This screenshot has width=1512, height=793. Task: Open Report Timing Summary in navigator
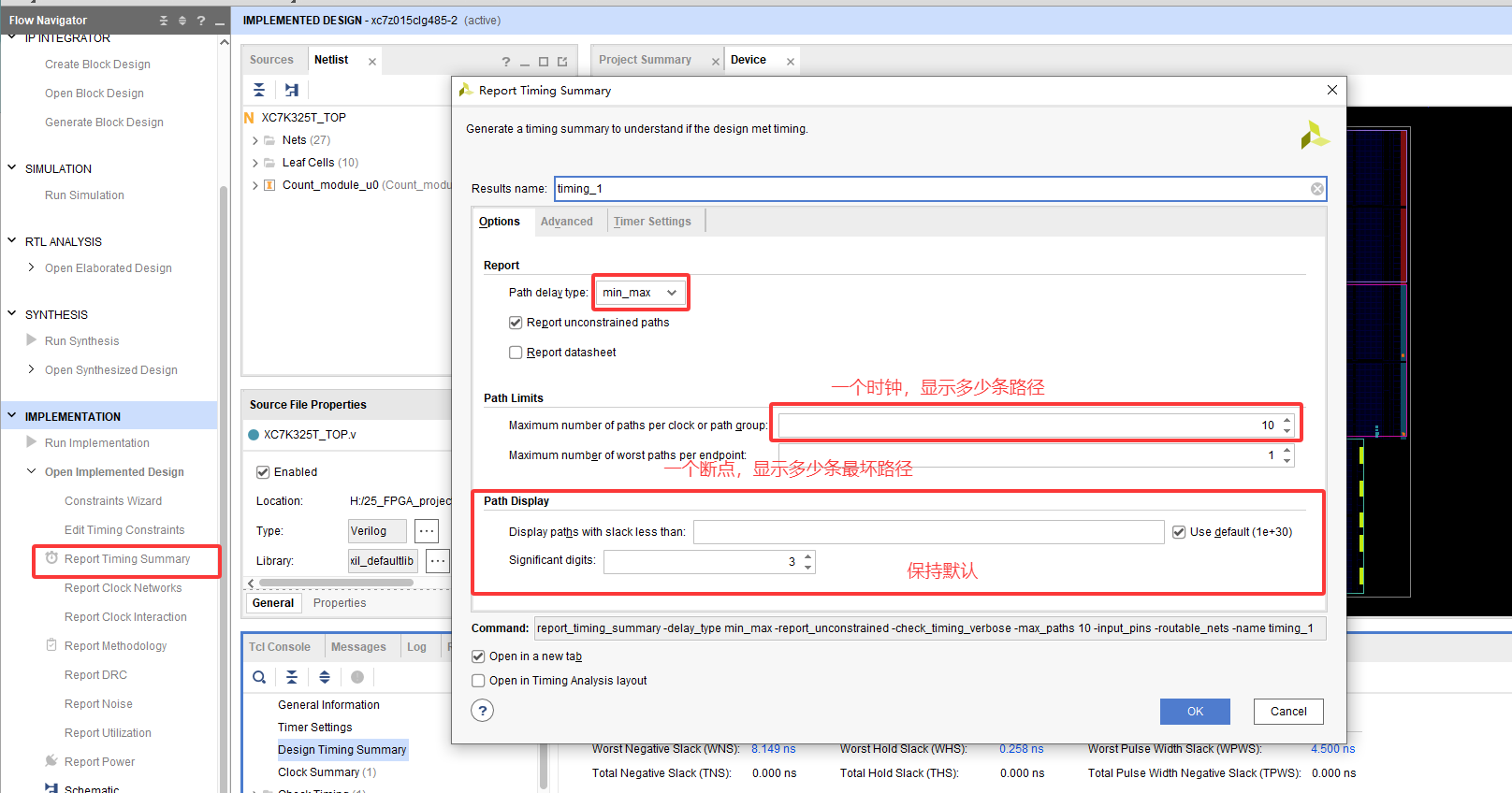tap(126, 559)
